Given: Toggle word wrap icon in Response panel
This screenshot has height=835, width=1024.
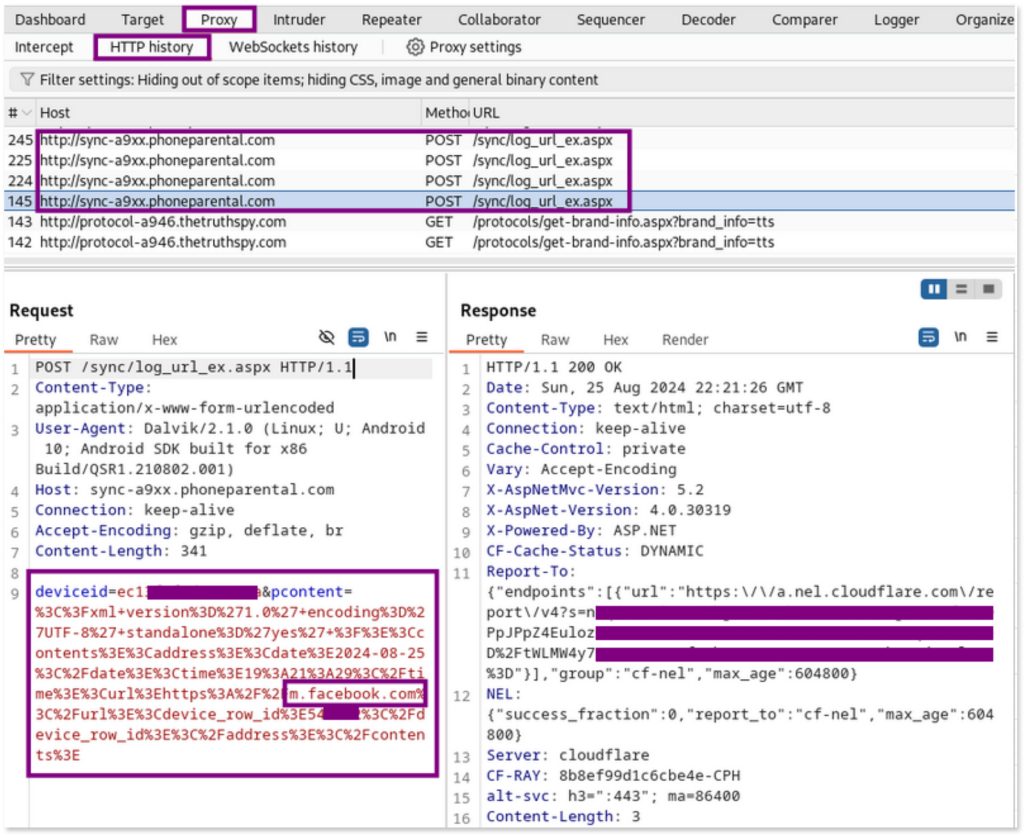Looking at the screenshot, I should pos(928,338).
